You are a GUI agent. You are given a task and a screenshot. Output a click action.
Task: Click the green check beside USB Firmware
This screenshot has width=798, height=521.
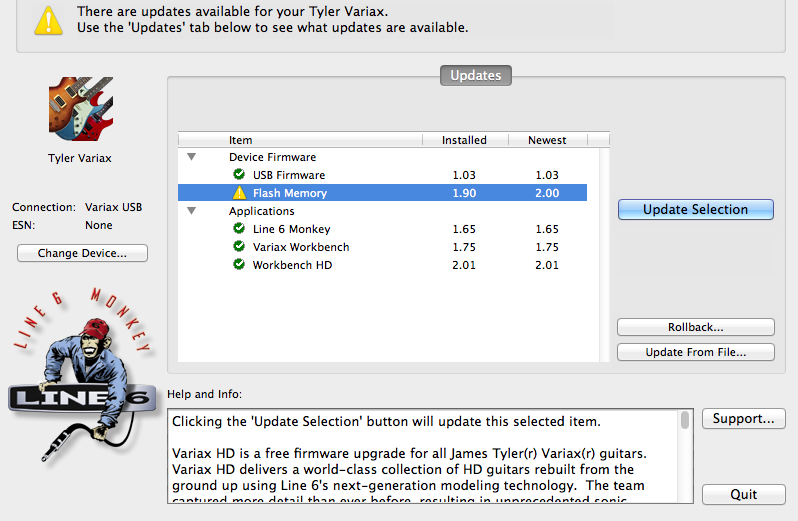(x=239, y=175)
